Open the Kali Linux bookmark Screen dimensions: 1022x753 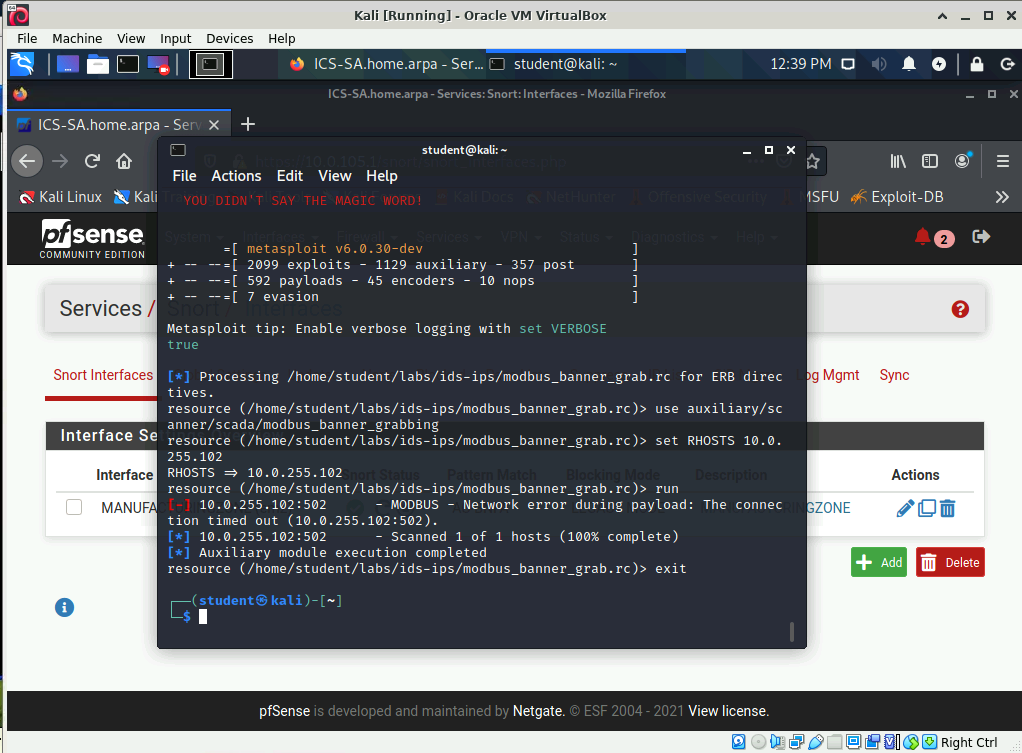[x=61, y=197]
